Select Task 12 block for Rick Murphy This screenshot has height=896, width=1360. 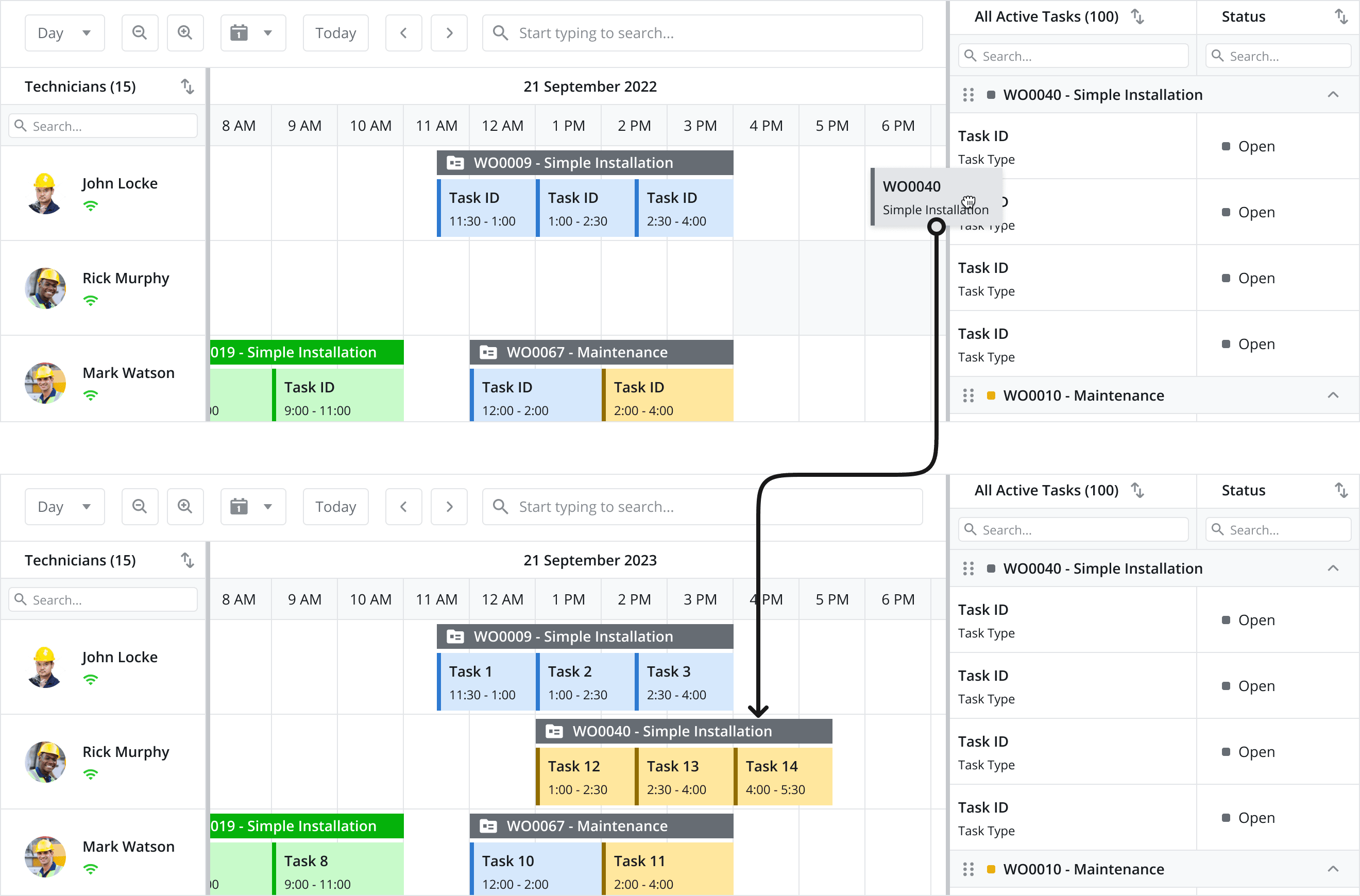(585, 777)
